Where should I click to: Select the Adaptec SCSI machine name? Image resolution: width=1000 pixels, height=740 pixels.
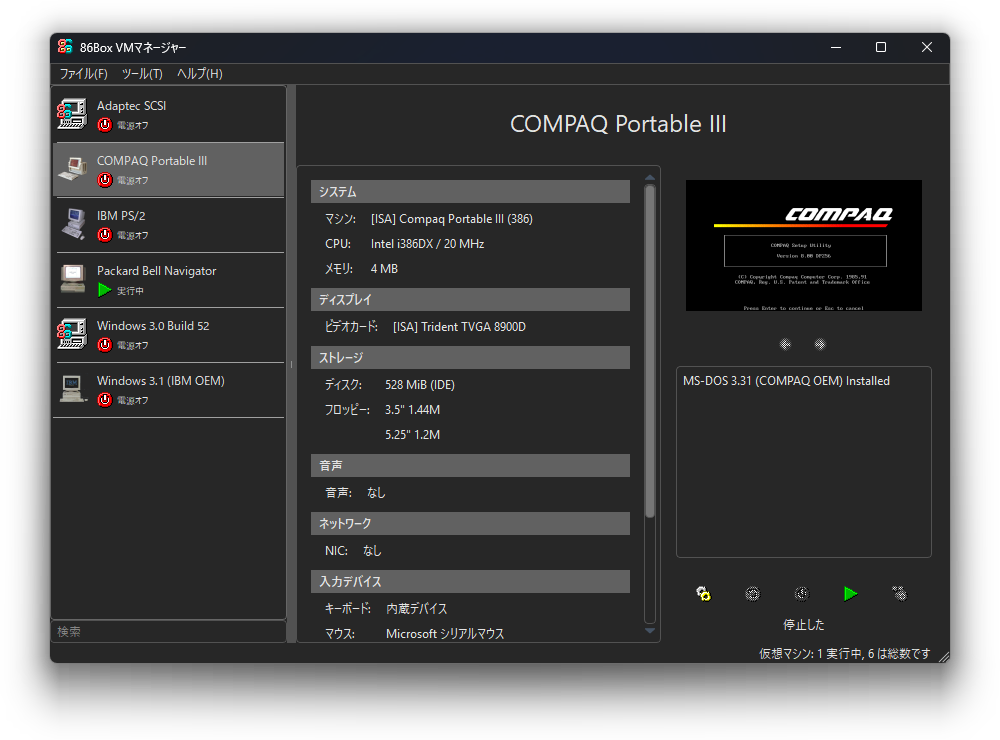click(131, 106)
